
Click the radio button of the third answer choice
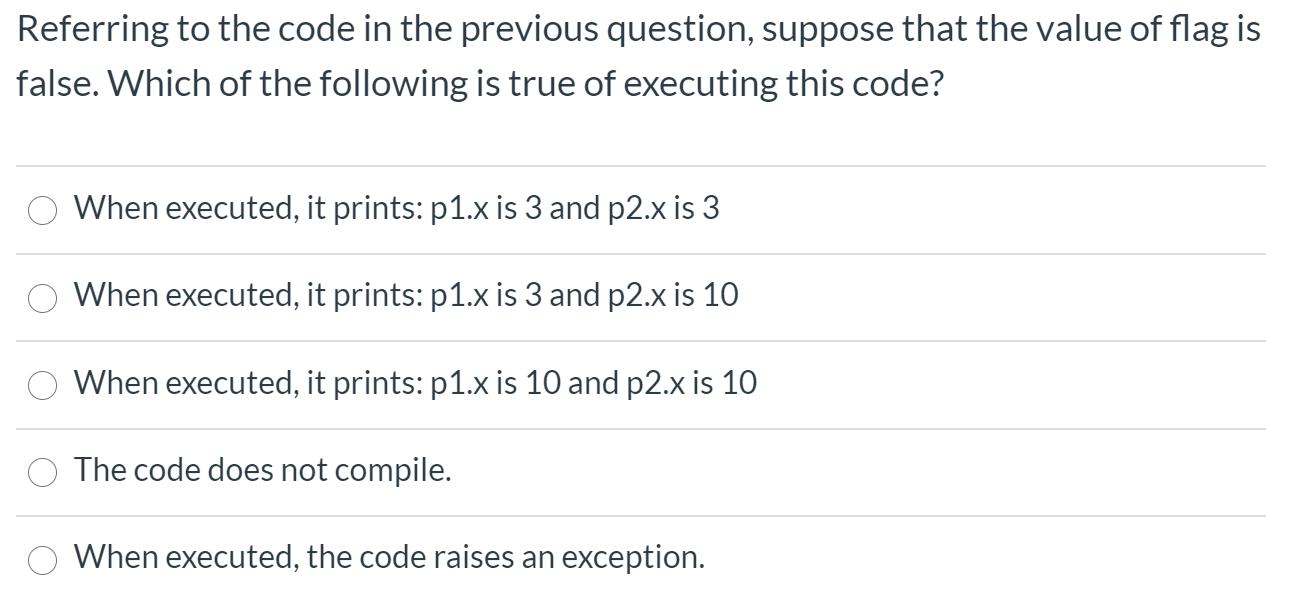42,383
